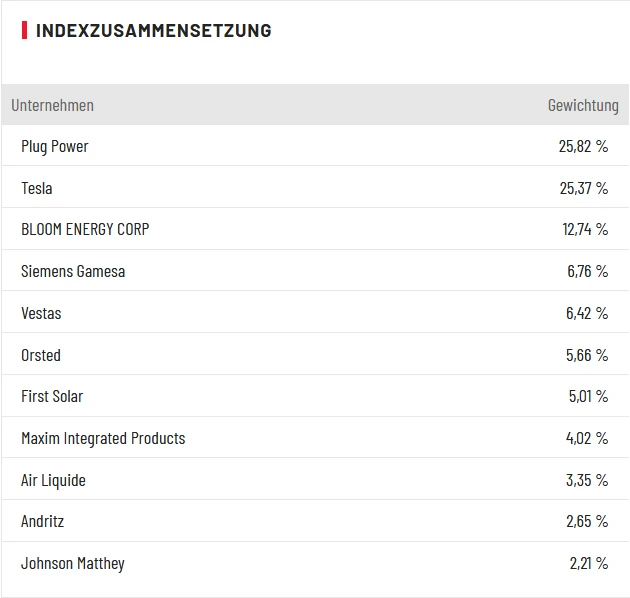Image resolution: width=630 pixels, height=598 pixels.
Task: Open BLOOM ENERGY CORP entry
Action: point(85,229)
